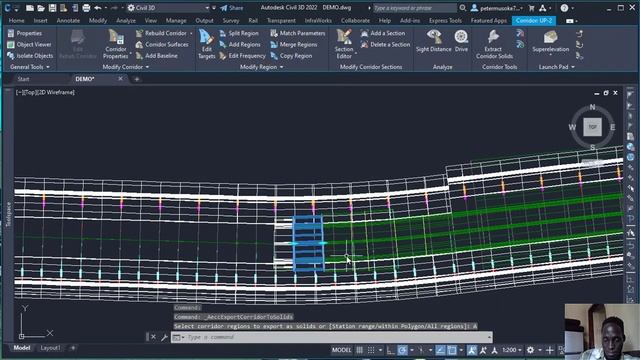Click the signed-in user account button
640x360 pixels.
point(497,8)
